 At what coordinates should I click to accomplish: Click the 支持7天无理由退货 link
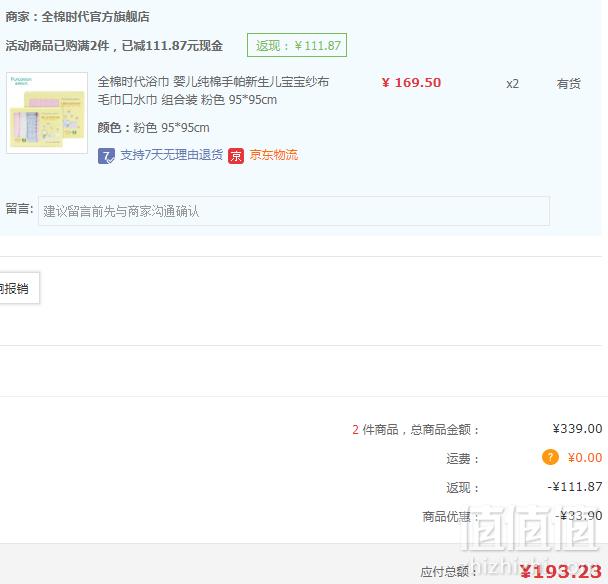[171, 155]
